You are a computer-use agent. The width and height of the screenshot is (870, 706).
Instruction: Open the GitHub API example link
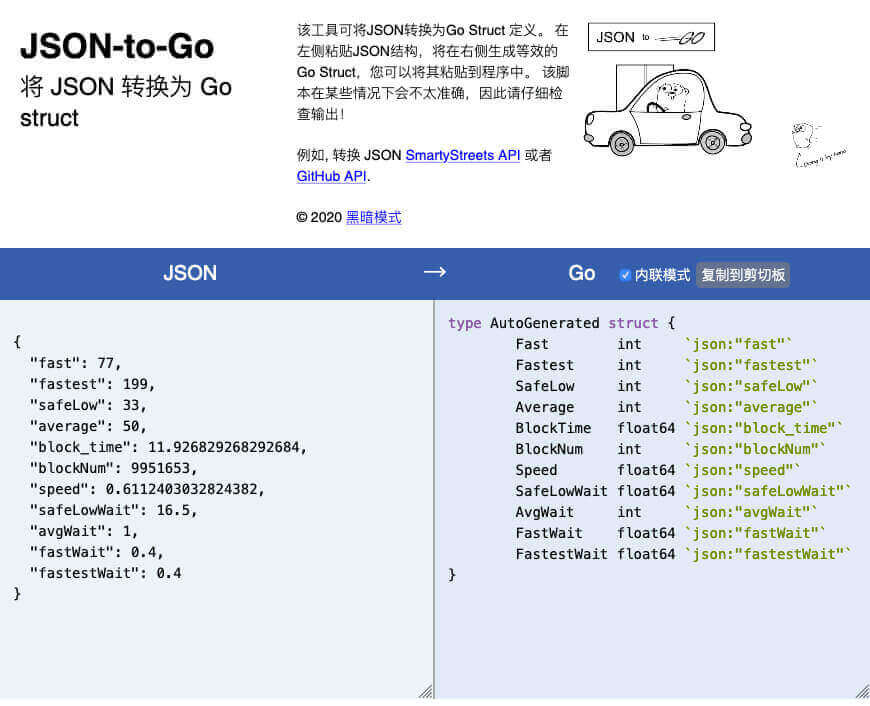pos(331,176)
